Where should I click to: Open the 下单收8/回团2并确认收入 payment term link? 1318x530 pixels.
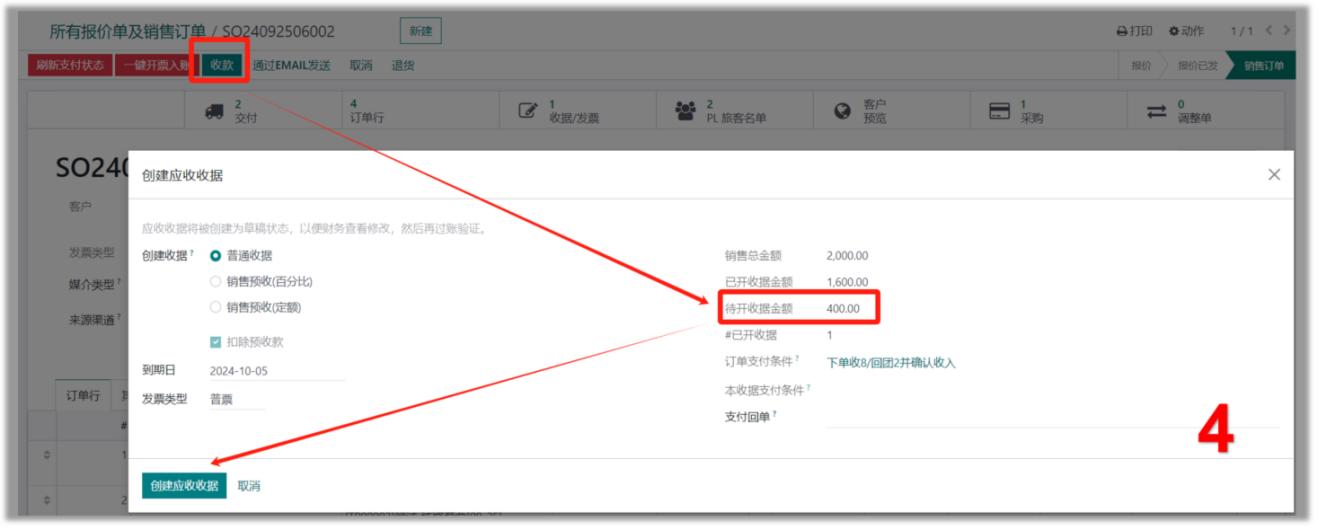click(x=891, y=363)
